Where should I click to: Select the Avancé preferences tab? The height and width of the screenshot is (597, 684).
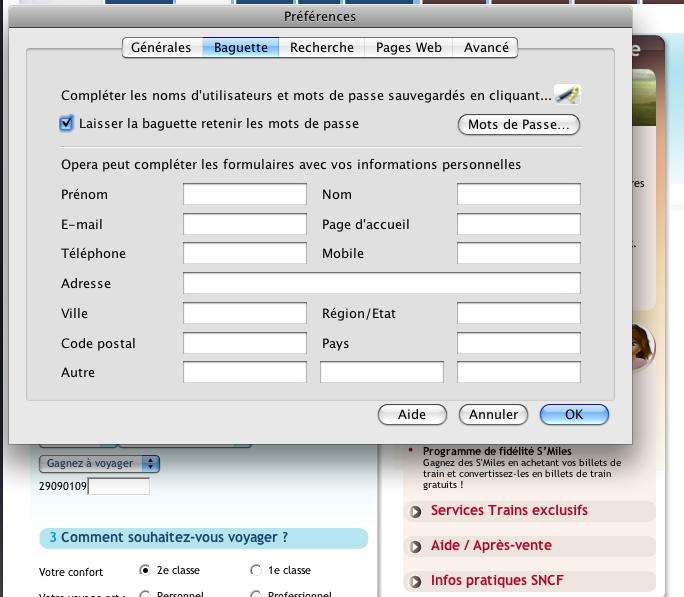click(486, 47)
